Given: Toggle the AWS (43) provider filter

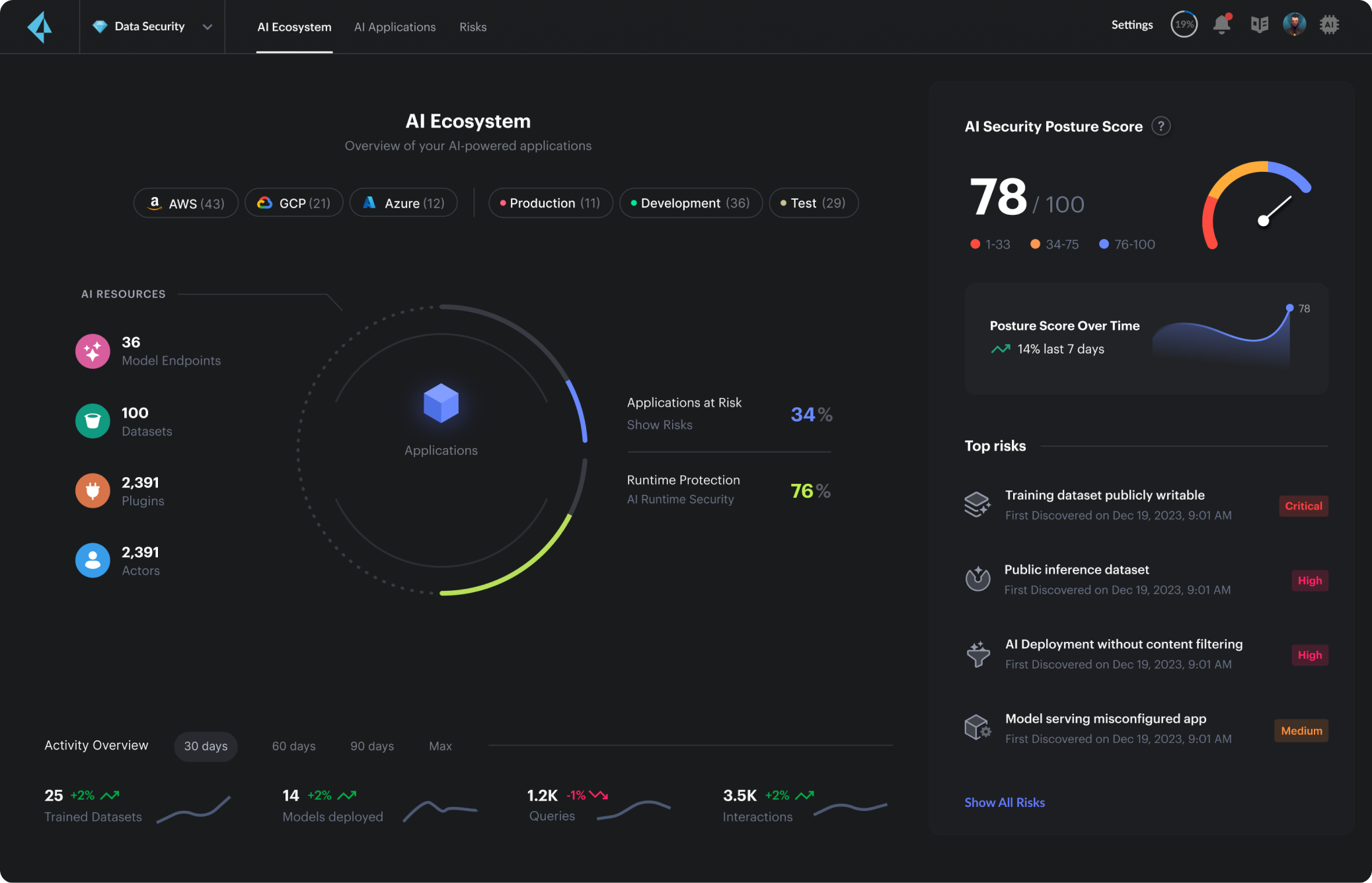Looking at the screenshot, I should point(186,203).
